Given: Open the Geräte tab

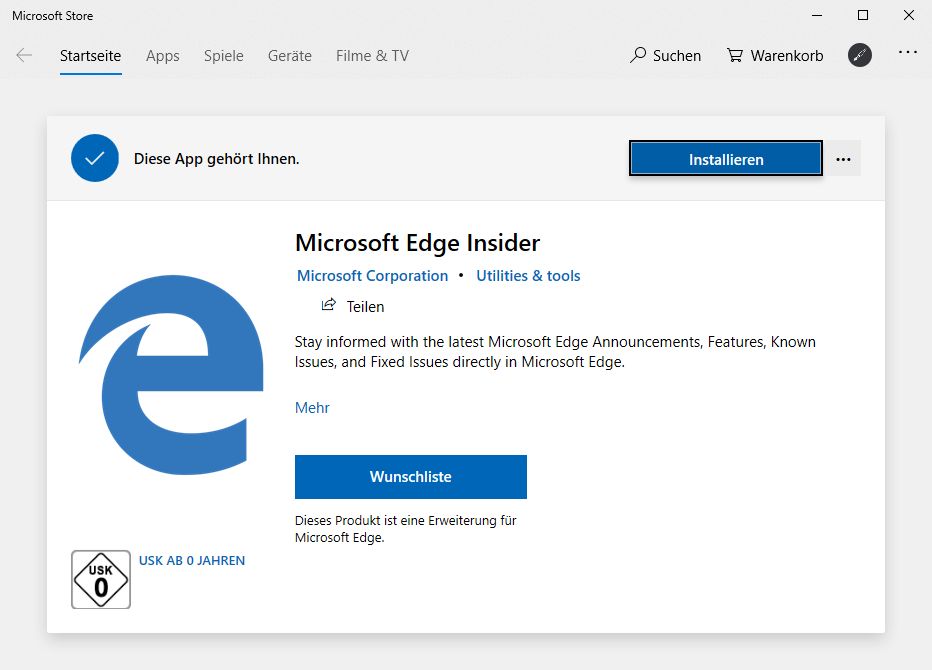Looking at the screenshot, I should [x=289, y=56].
